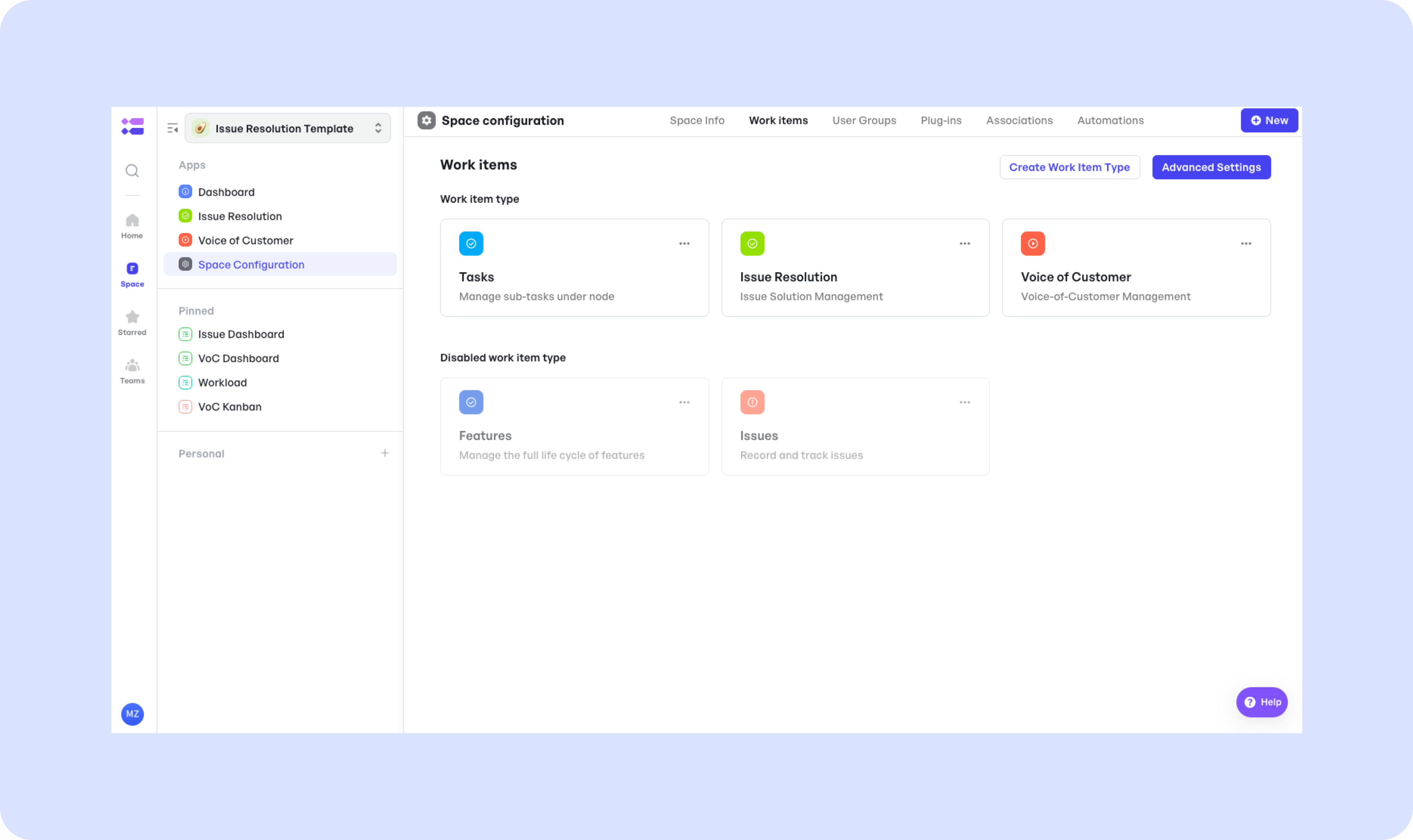The height and width of the screenshot is (840, 1413).
Task: Click the Personal section label
Action: pos(201,453)
